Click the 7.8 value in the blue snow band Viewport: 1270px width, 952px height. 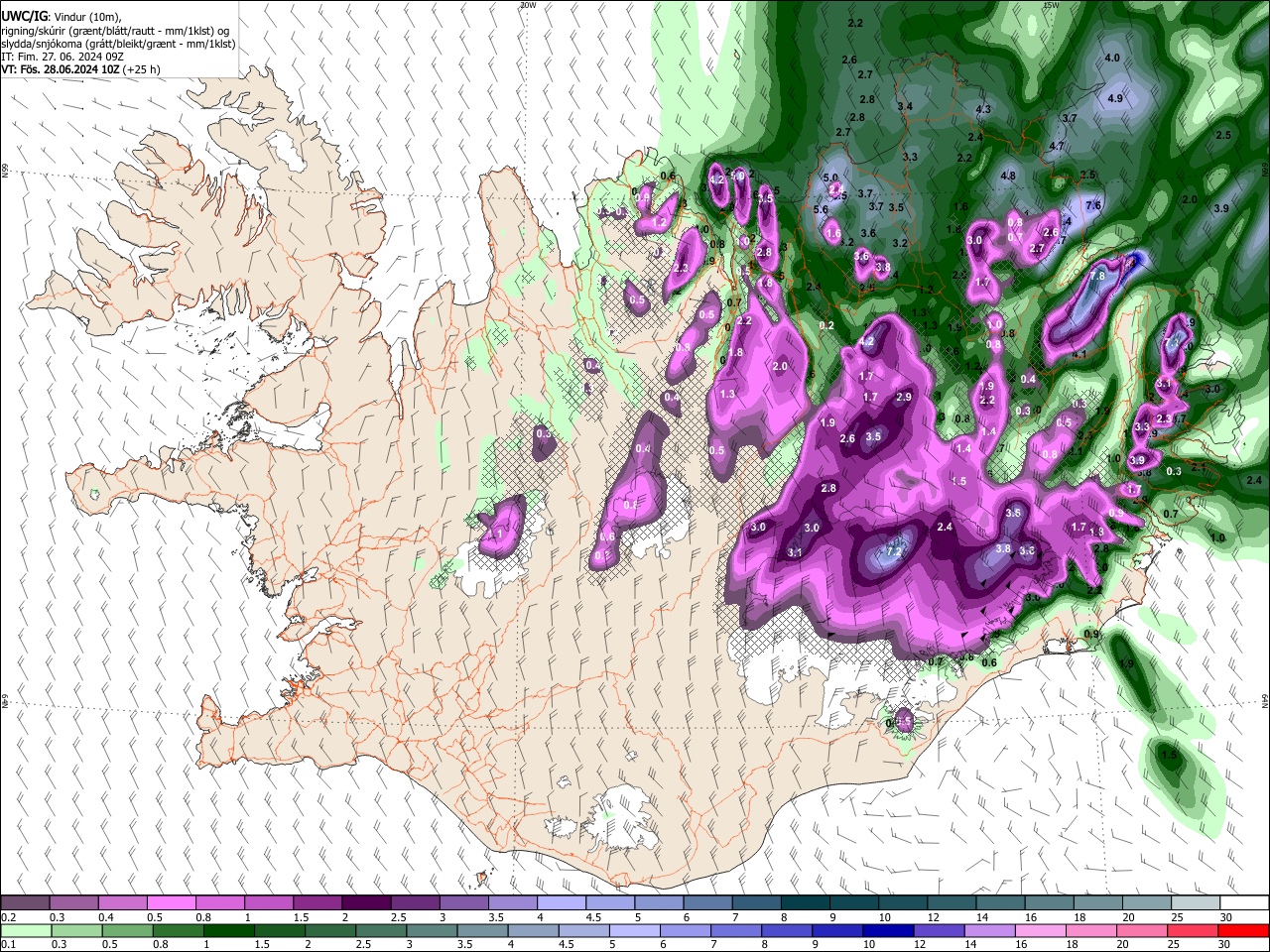click(1097, 277)
